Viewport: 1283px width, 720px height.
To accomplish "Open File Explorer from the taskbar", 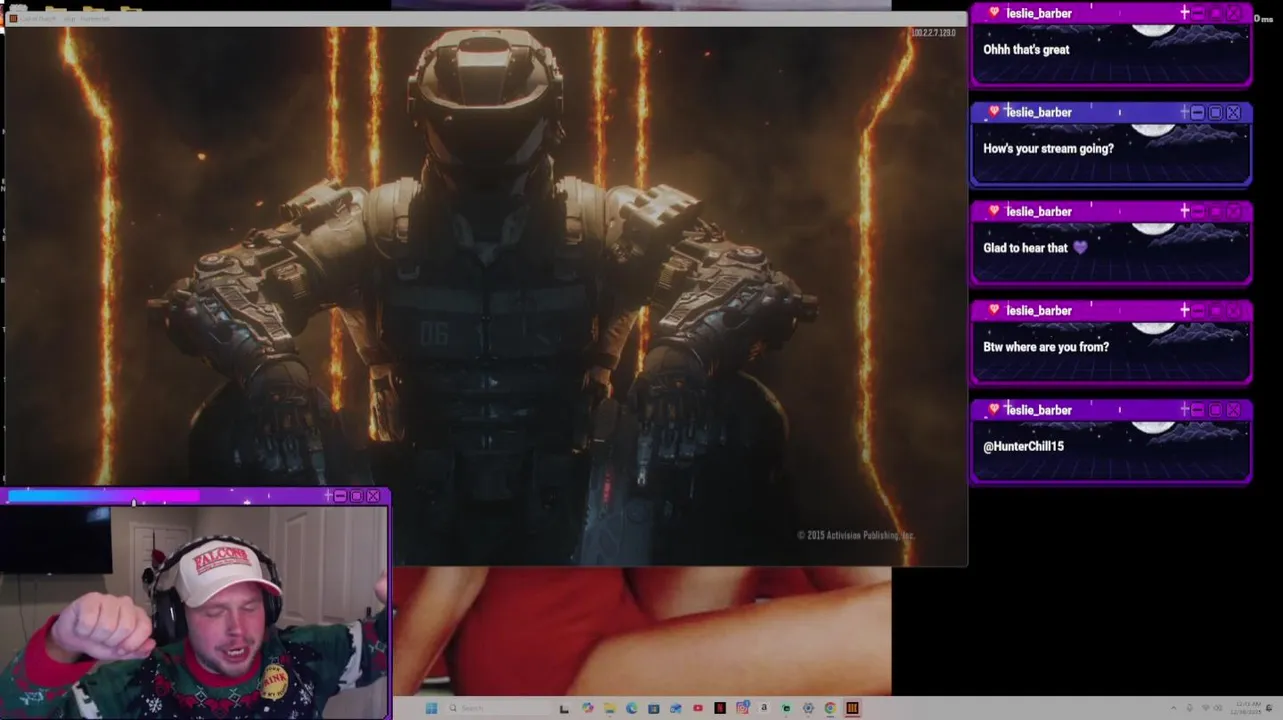I will (x=609, y=708).
